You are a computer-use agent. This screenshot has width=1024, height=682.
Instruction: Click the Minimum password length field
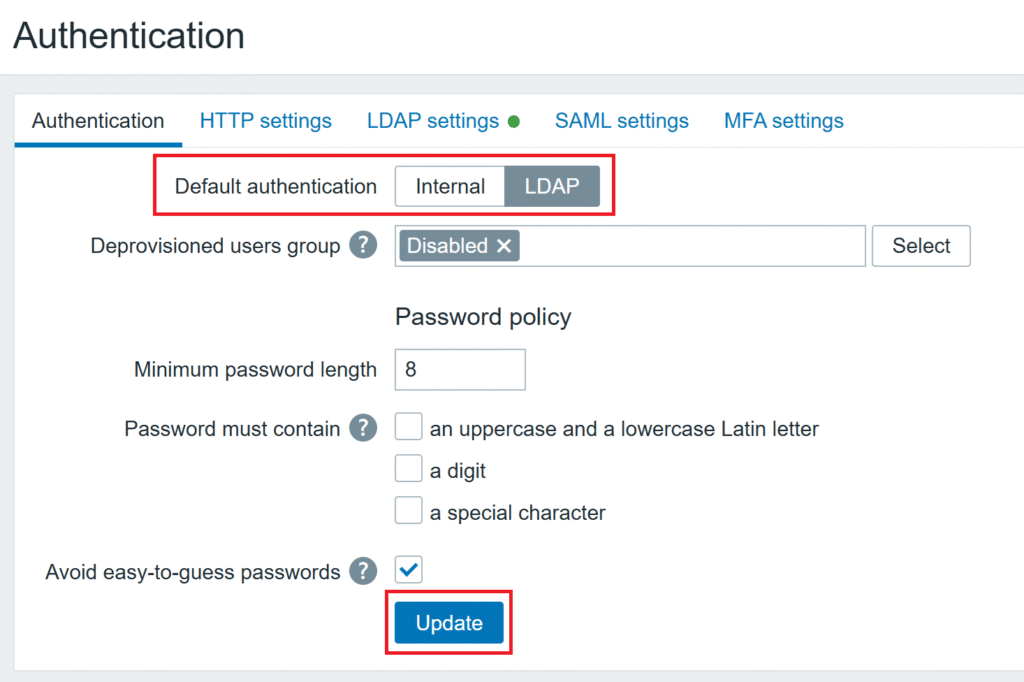tap(460, 369)
